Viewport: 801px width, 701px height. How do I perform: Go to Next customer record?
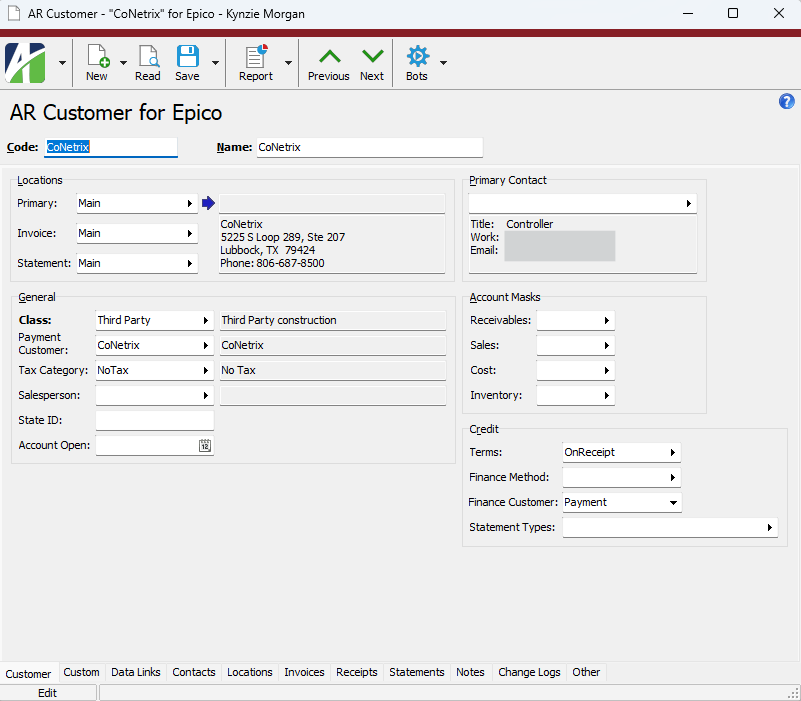point(372,62)
